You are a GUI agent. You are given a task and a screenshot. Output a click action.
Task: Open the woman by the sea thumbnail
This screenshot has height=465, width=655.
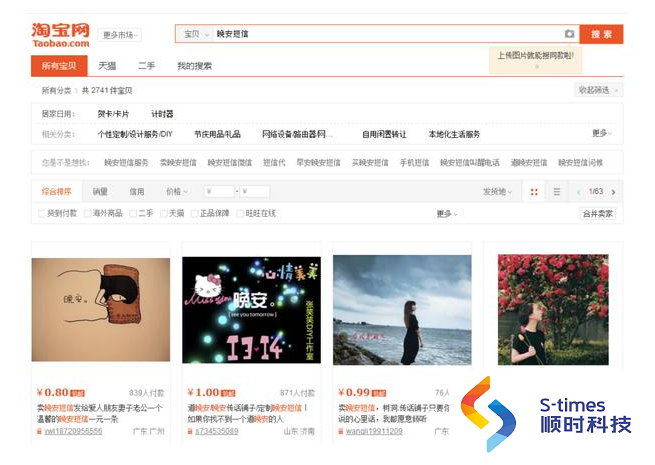pyautogui.click(x=402, y=310)
